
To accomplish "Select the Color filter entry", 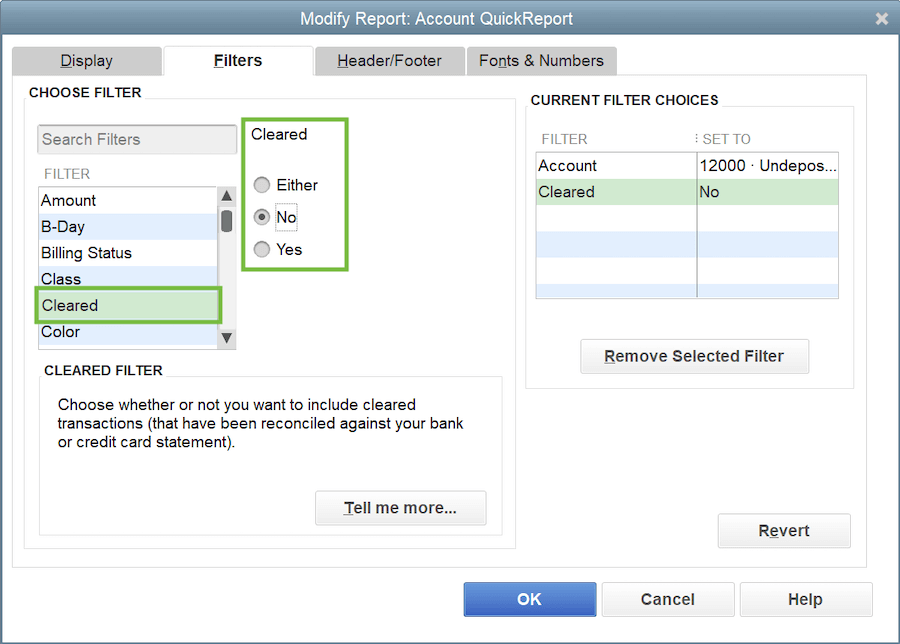I will (x=127, y=332).
